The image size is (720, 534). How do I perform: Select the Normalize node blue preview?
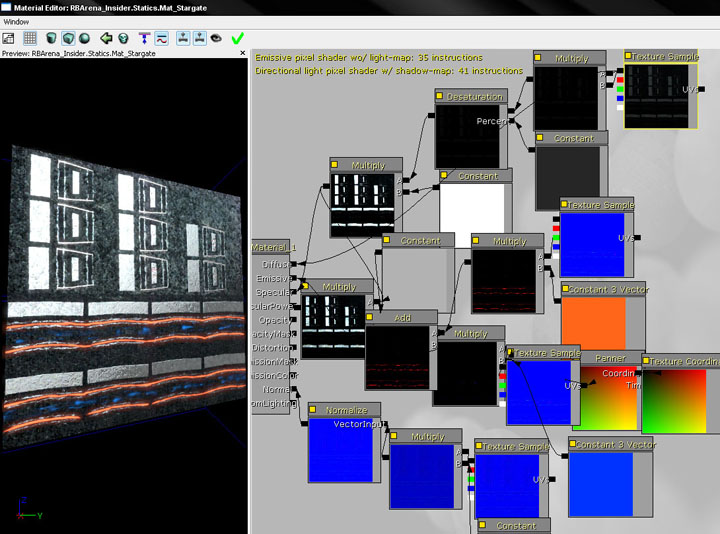tap(341, 450)
